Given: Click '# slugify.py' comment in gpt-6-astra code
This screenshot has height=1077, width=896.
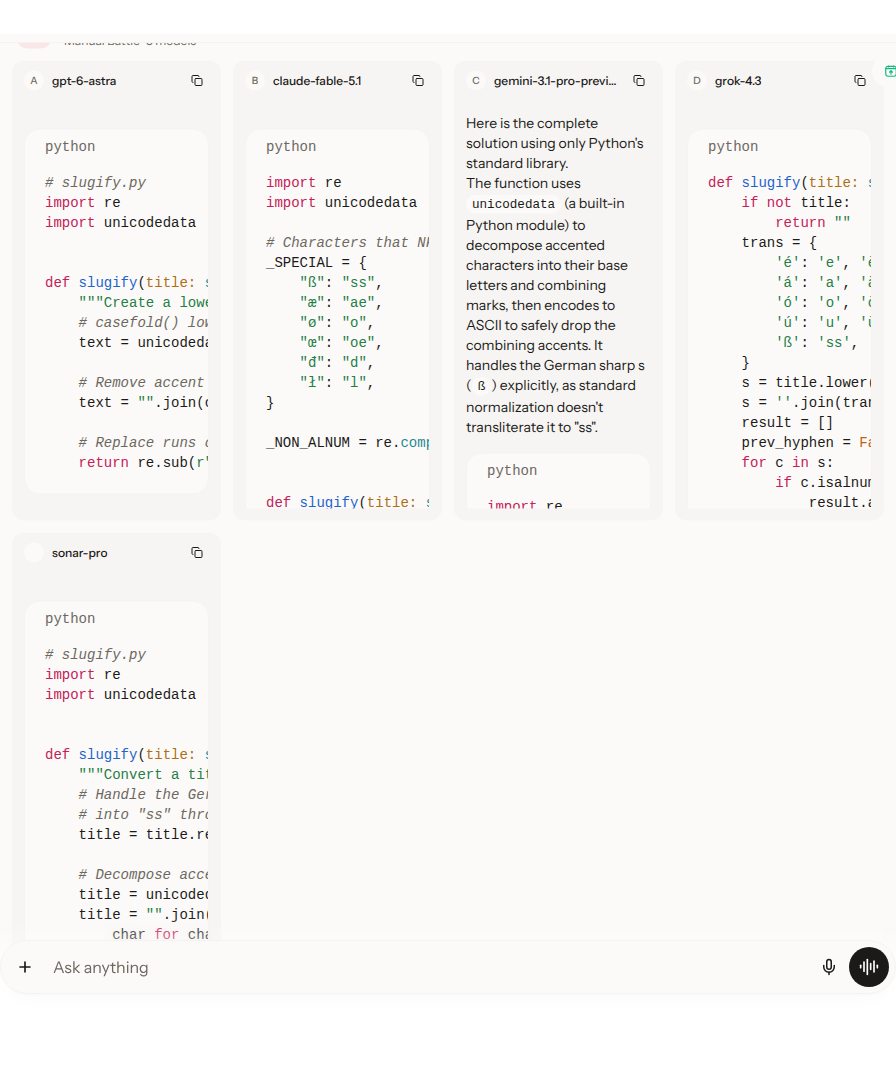Looking at the screenshot, I should (x=96, y=183).
